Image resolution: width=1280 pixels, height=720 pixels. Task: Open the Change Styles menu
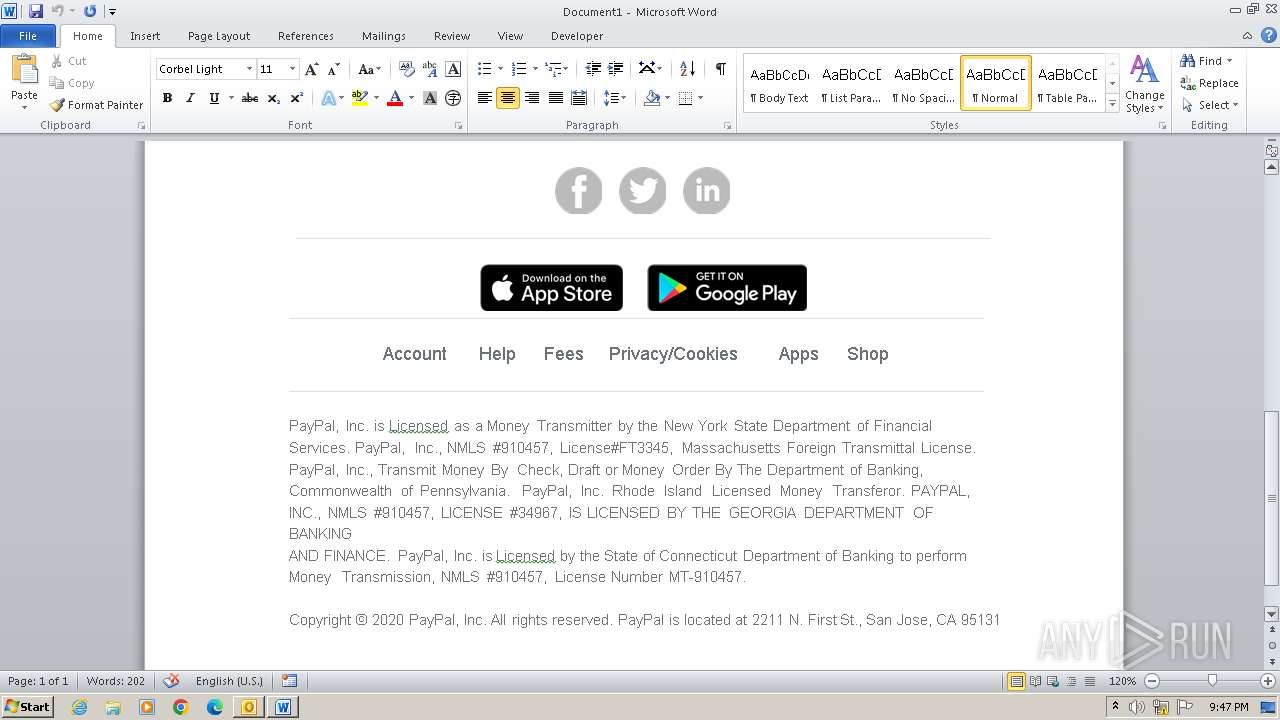pyautogui.click(x=1145, y=84)
